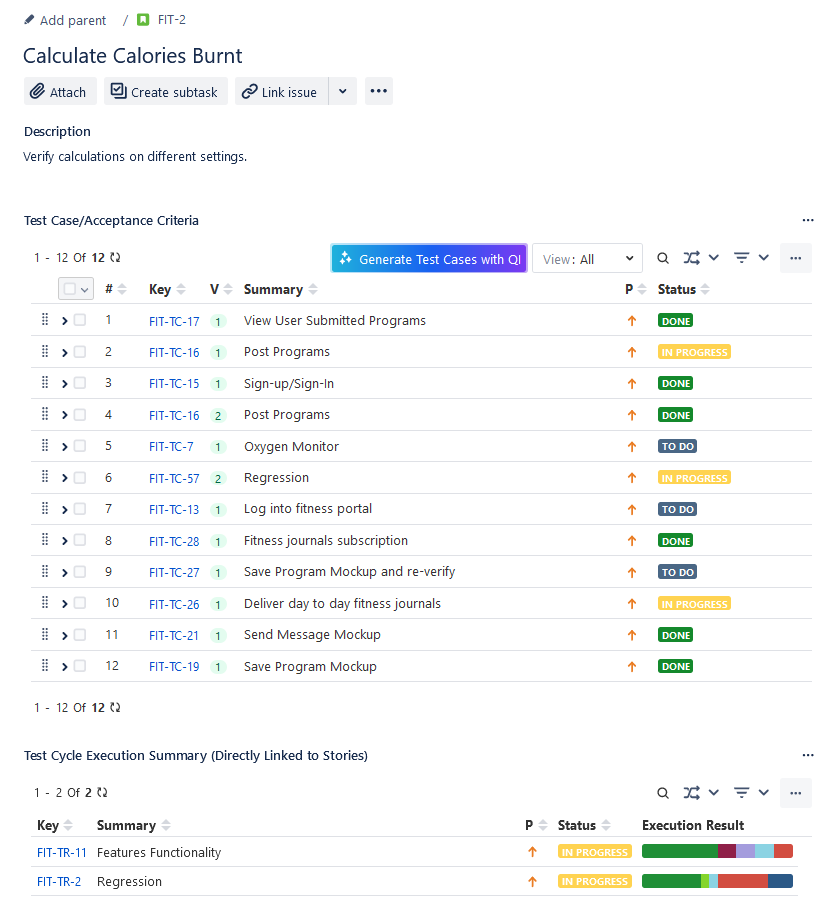Open the Link issue dropdown arrow

coord(342,92)
